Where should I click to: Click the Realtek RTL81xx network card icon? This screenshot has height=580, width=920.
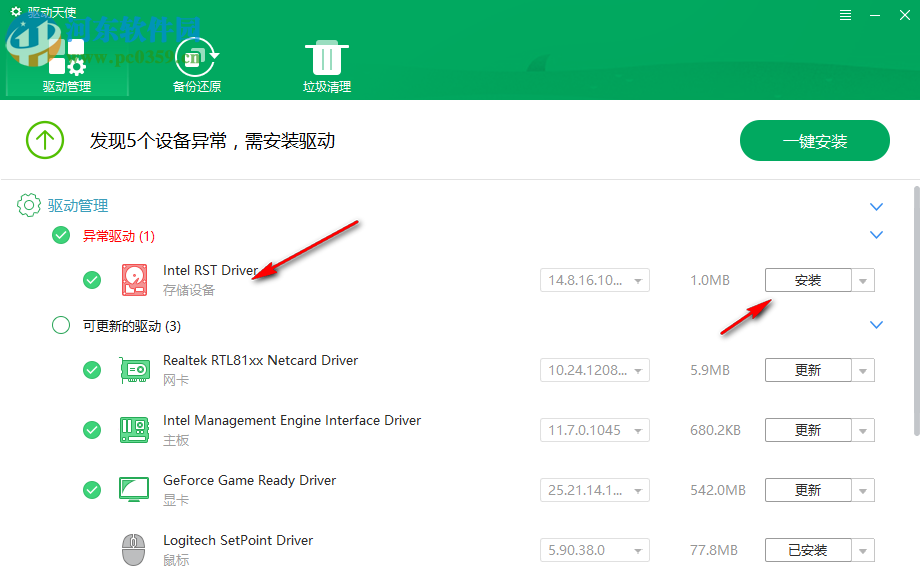click(134, 370)
